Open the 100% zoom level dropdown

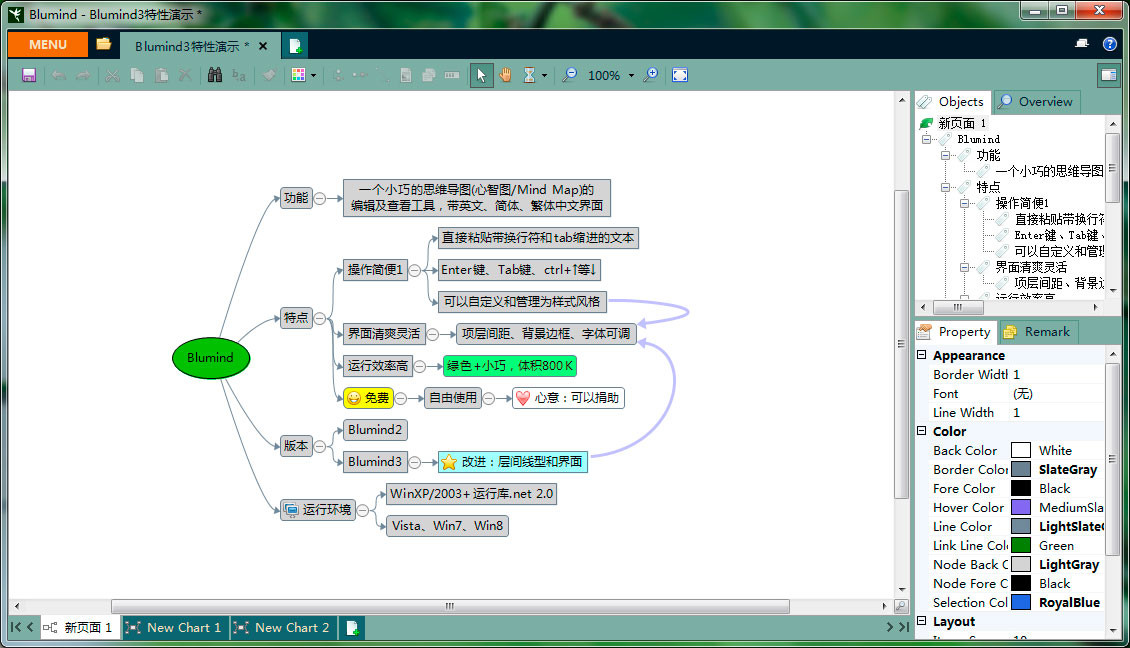pyautogui.click(x=631, y=76)
